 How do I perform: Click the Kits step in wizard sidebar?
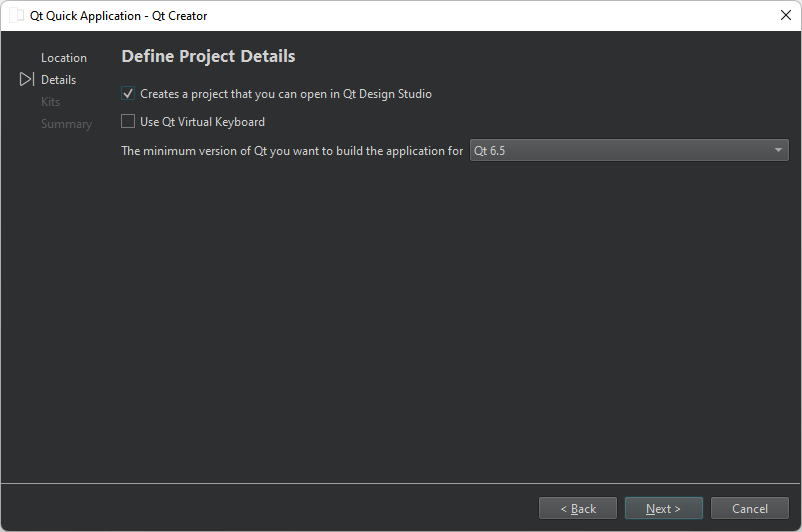click(50, 102)
